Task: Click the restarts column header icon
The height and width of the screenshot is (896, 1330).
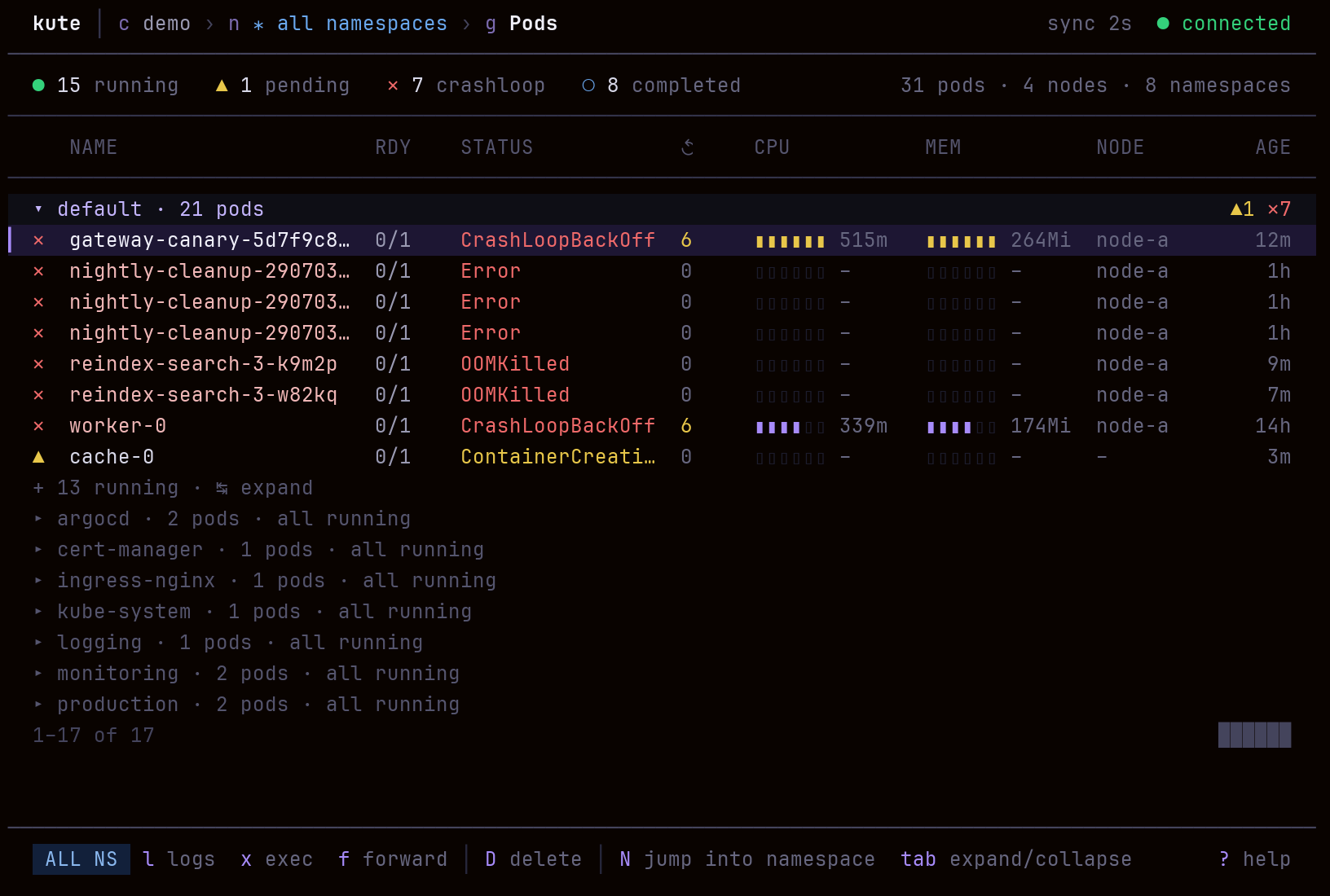Action: tap(687, 147)
